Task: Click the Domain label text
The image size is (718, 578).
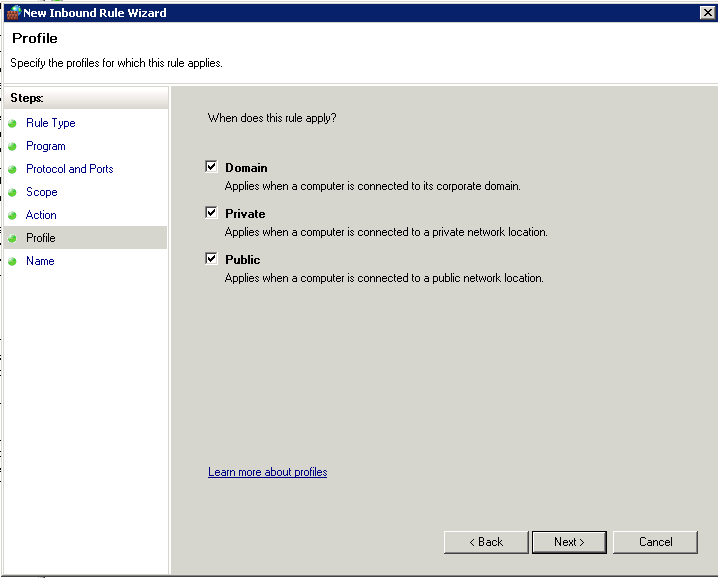Action: coord(246,168)
